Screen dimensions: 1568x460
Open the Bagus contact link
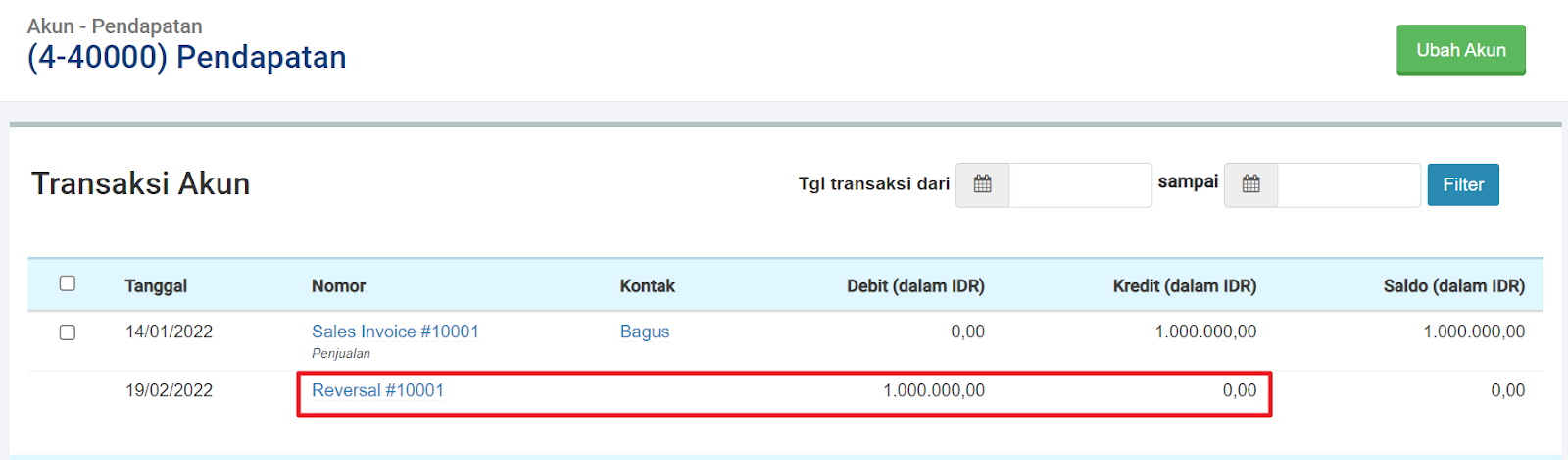(x=645, y=332)
